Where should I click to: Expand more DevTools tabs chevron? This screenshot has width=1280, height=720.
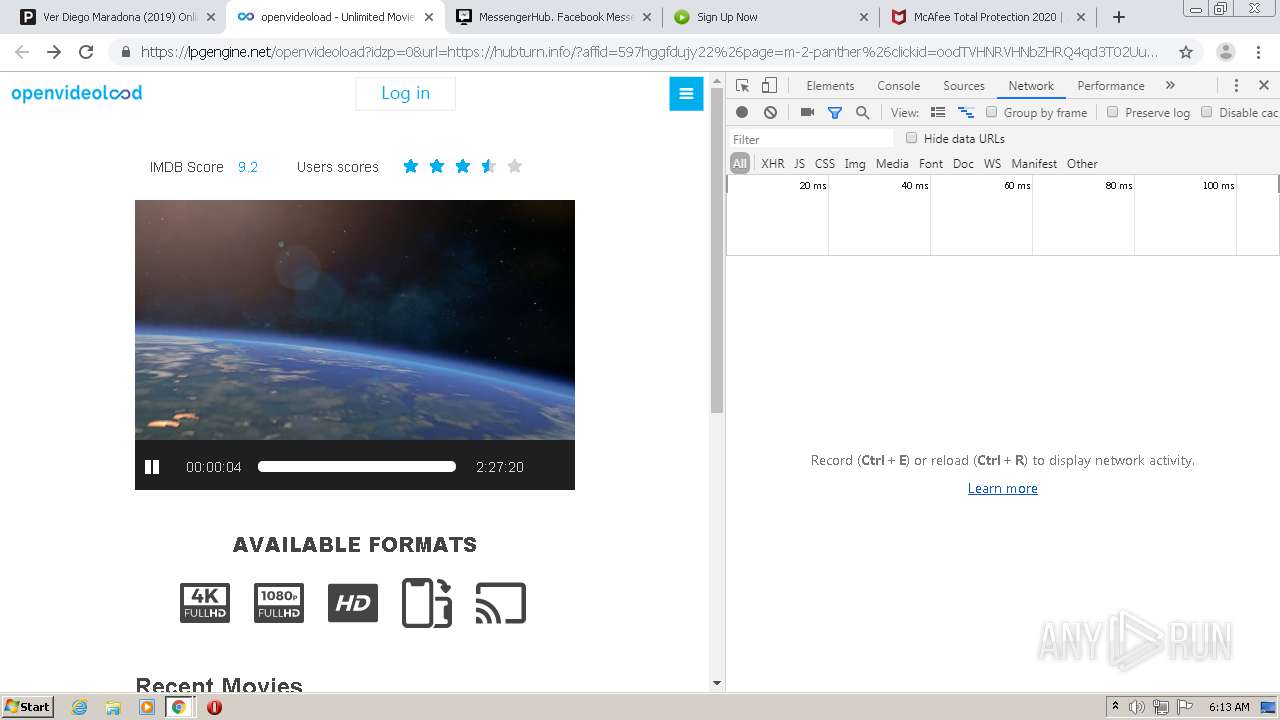(1170, 86)
